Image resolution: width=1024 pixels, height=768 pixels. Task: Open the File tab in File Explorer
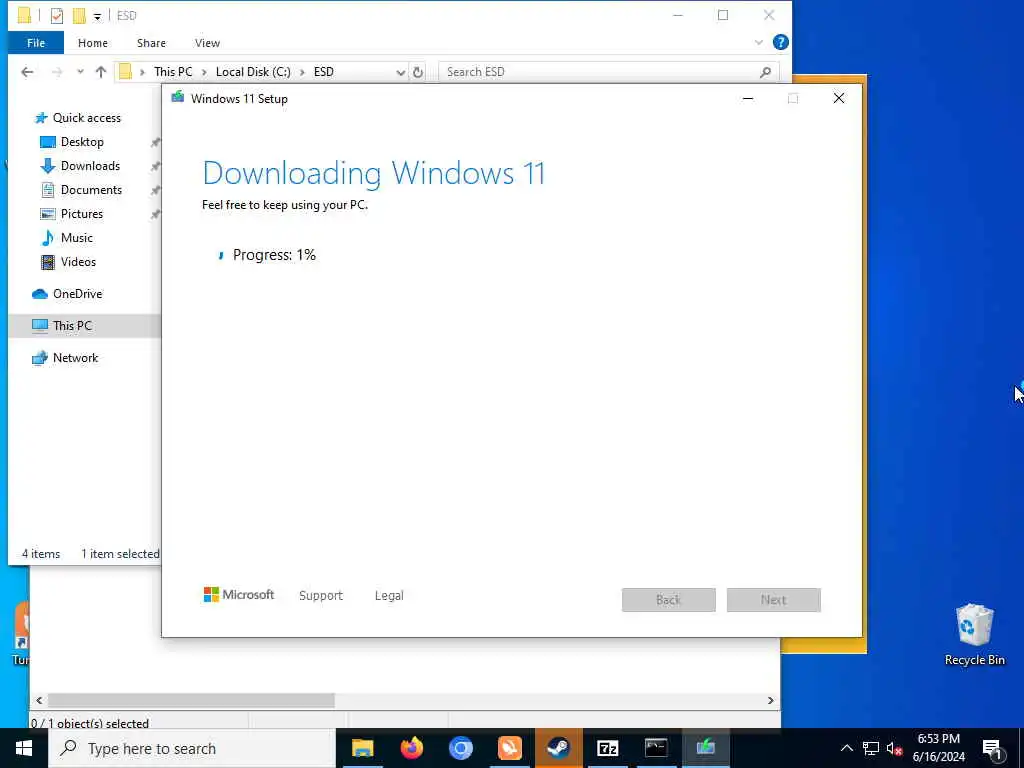pyautogui.click(x=36, y=43)
